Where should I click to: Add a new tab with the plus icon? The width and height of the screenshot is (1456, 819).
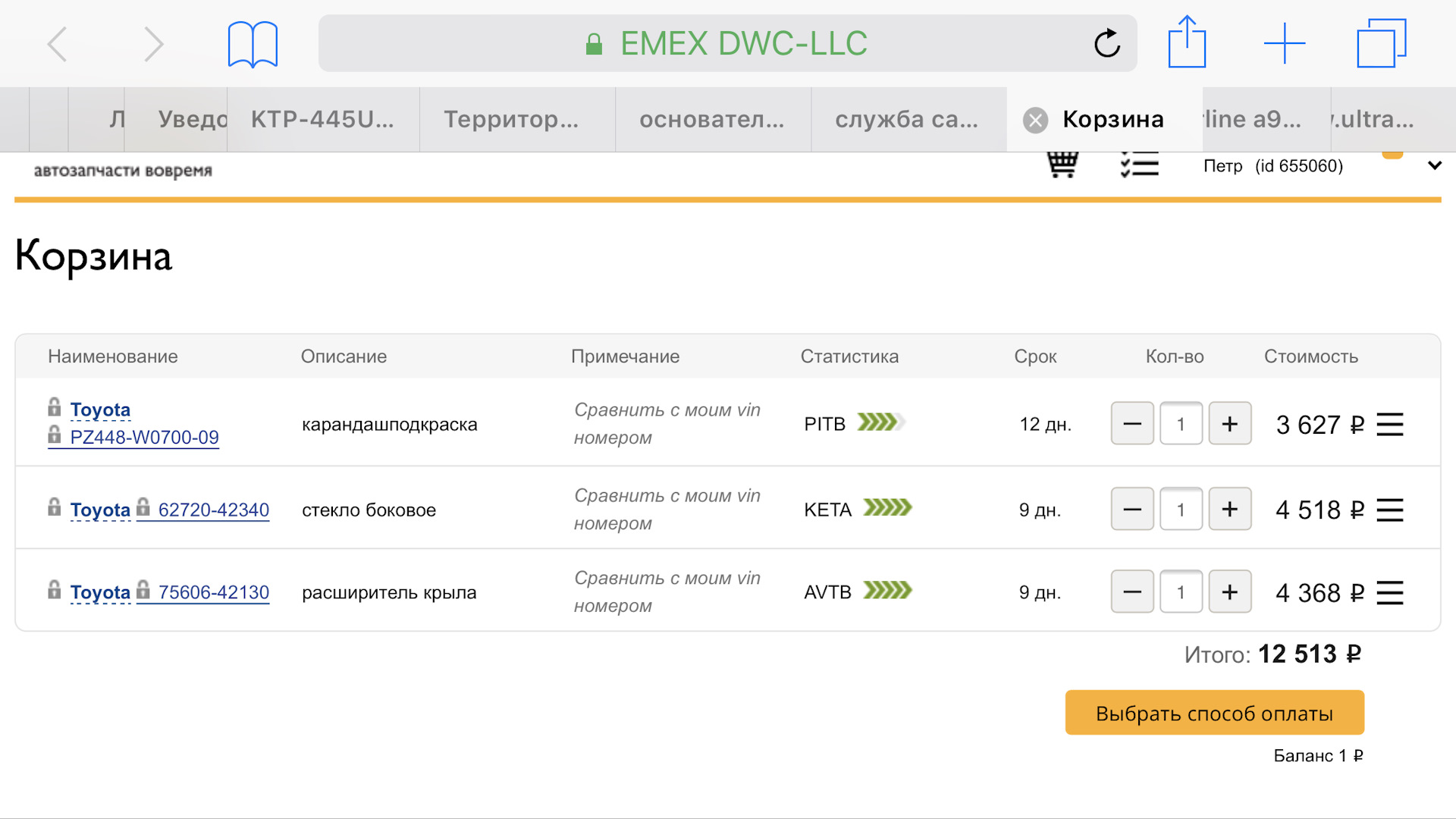[x=1285, y=43]
